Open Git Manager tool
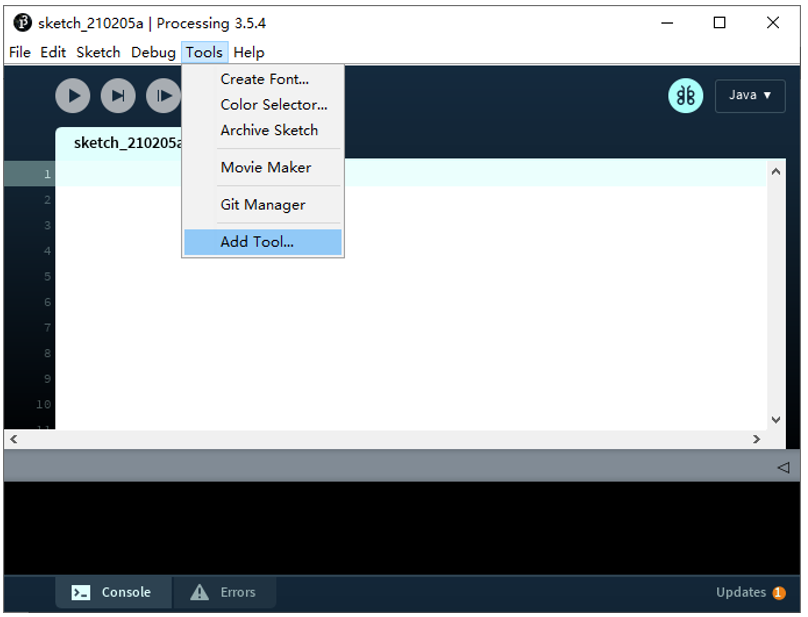The width and height of the screenshot is (808, 617). pos(263,205)
